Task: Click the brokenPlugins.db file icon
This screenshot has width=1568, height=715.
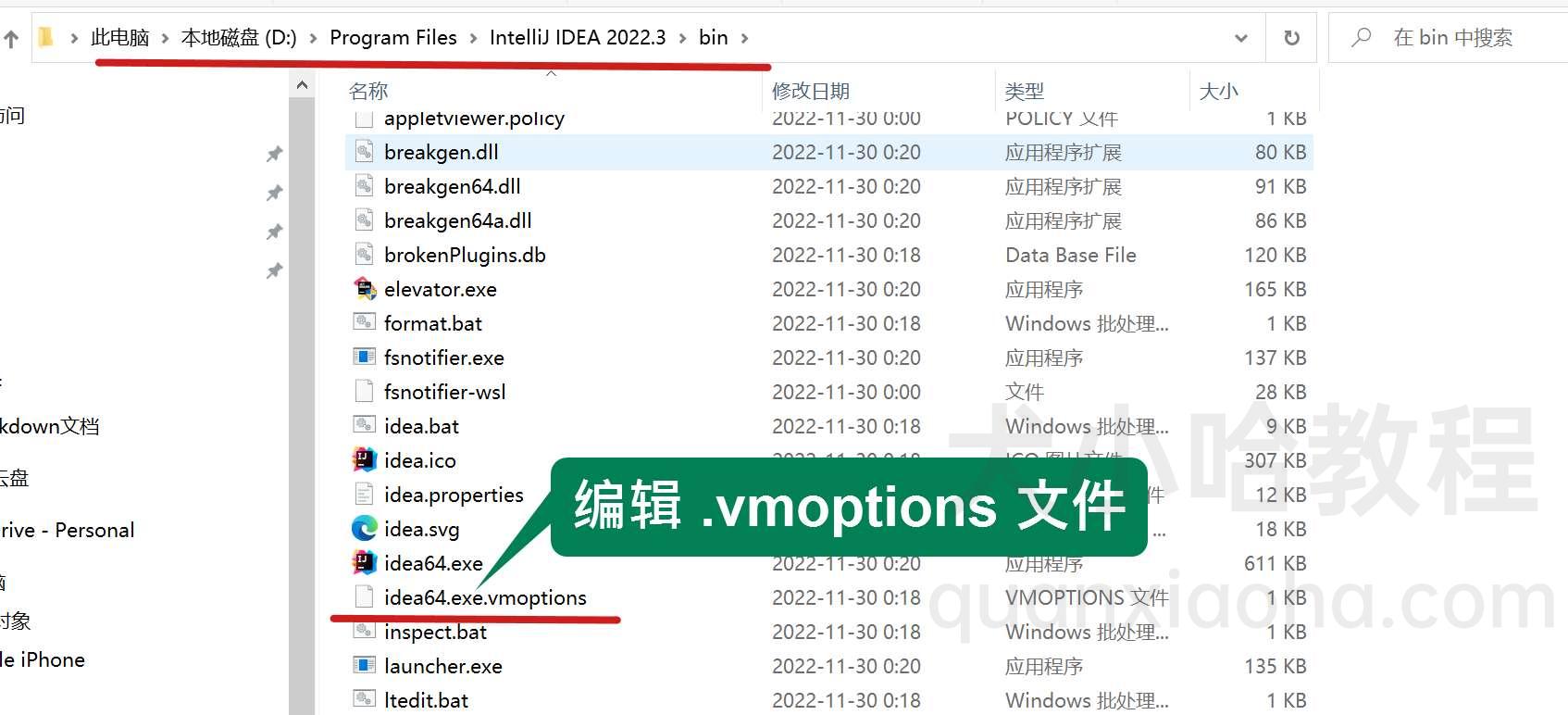Action: click(365, 255)
